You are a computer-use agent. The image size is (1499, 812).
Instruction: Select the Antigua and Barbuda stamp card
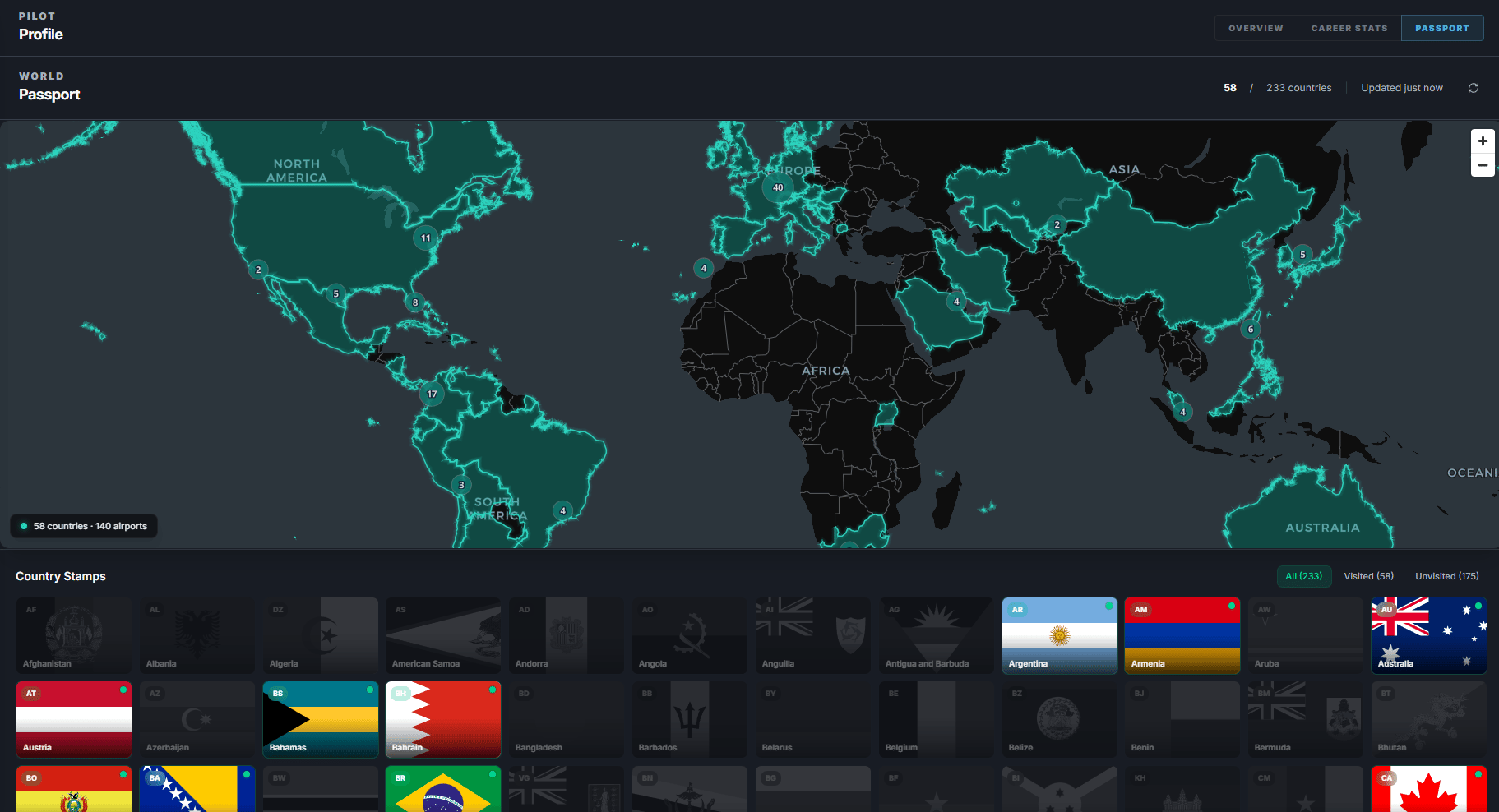(936, 636)
